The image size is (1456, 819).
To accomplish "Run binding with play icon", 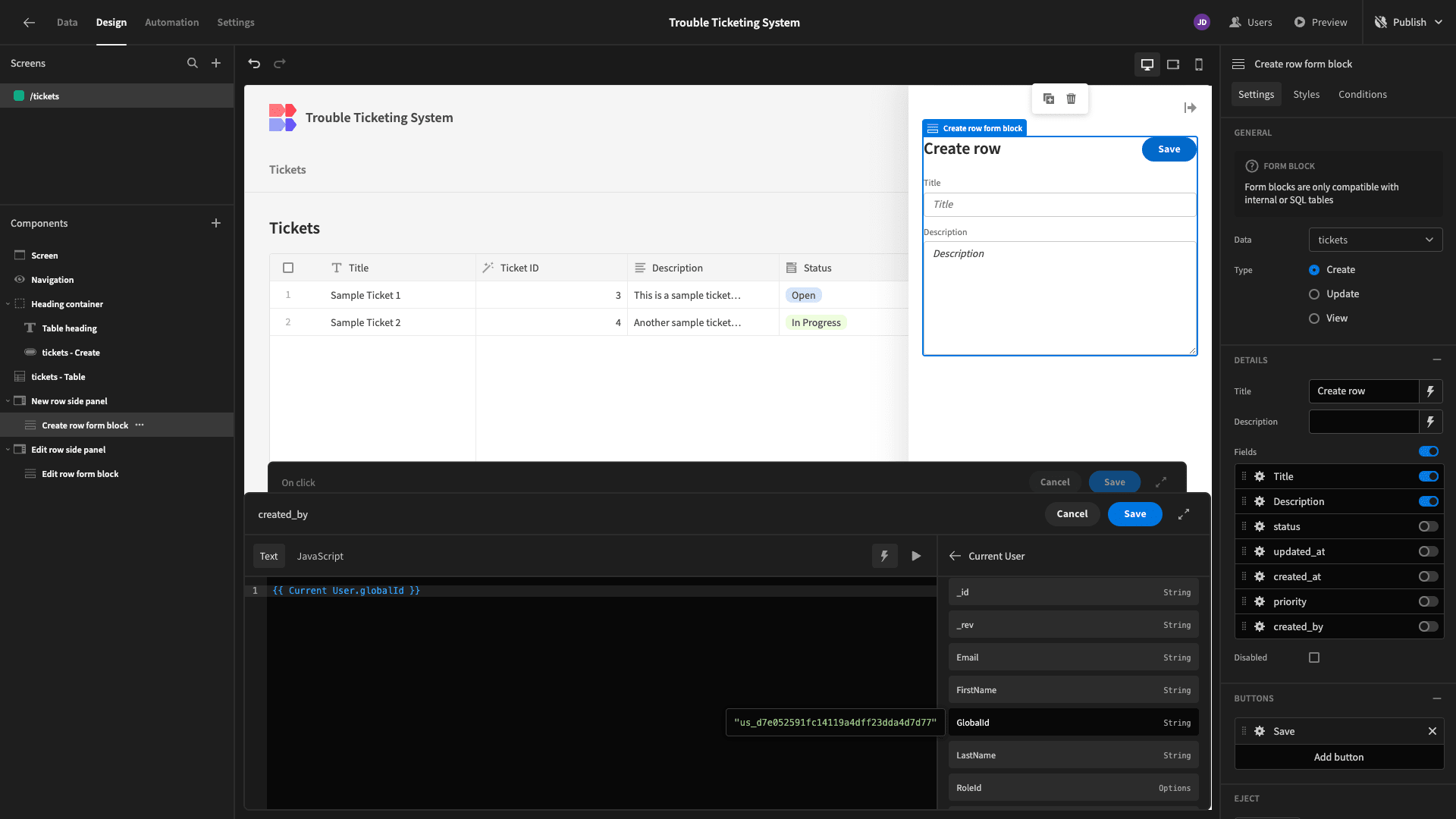I will coord(916,556).
